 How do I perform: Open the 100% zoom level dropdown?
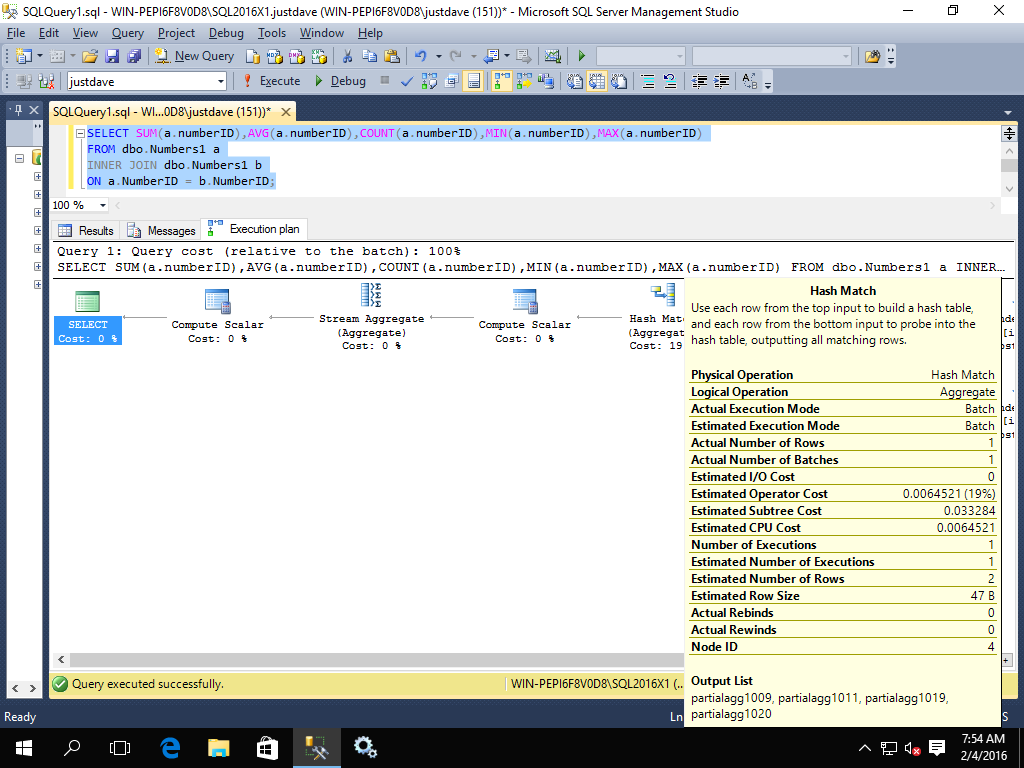pyautogui.click(x=103, y=205)
